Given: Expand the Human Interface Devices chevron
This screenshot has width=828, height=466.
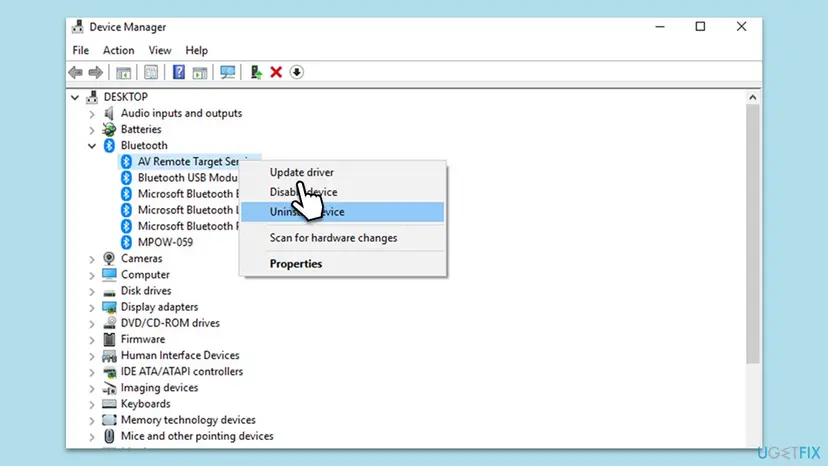Looking at the screenshot, I should pyautogui.click(x=92, y=356).
